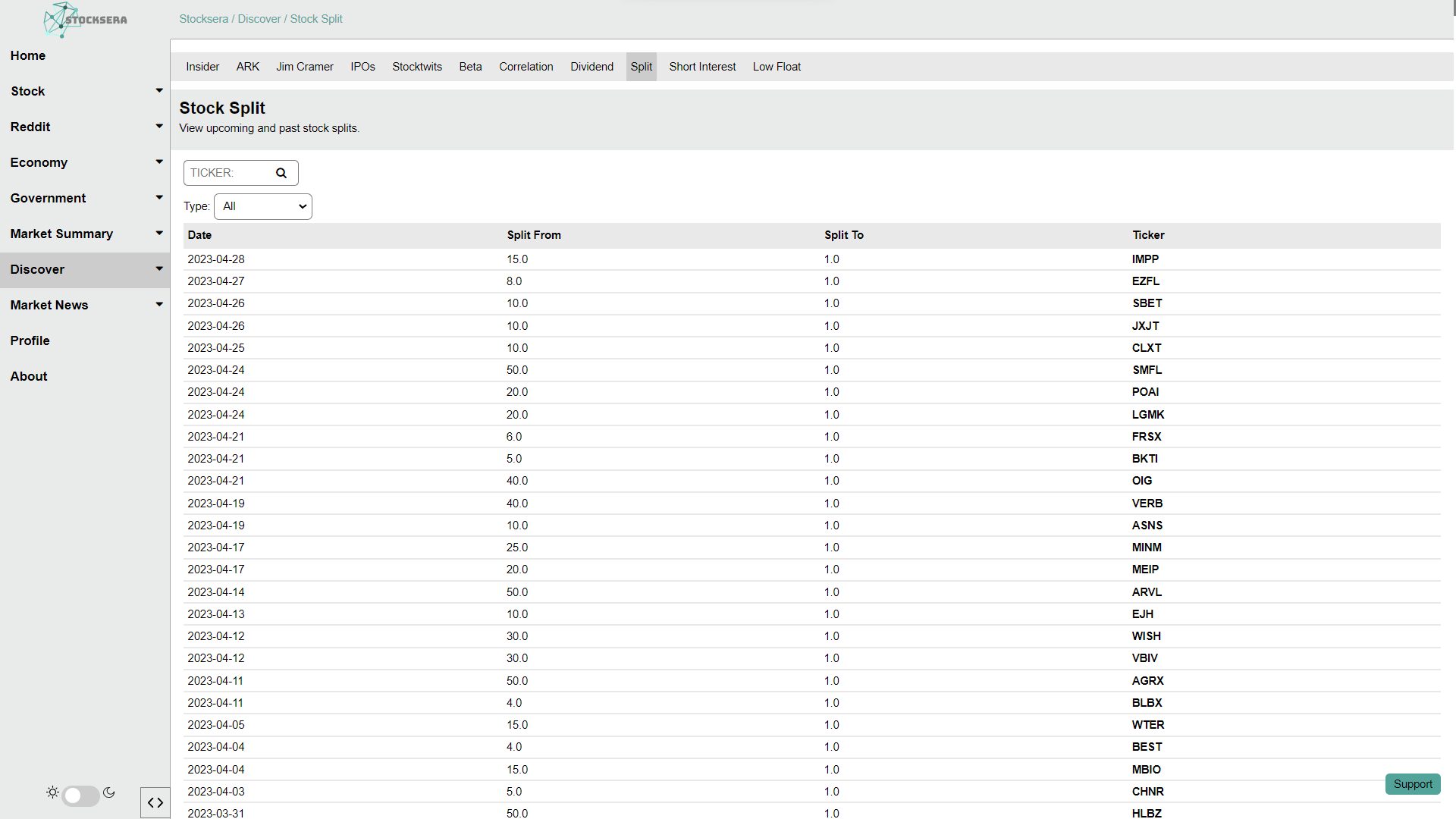Switch to the Short Interest tab
The height and width of the screenshot is (819, 1456).
pyautogui.click(x=702, y=67)
